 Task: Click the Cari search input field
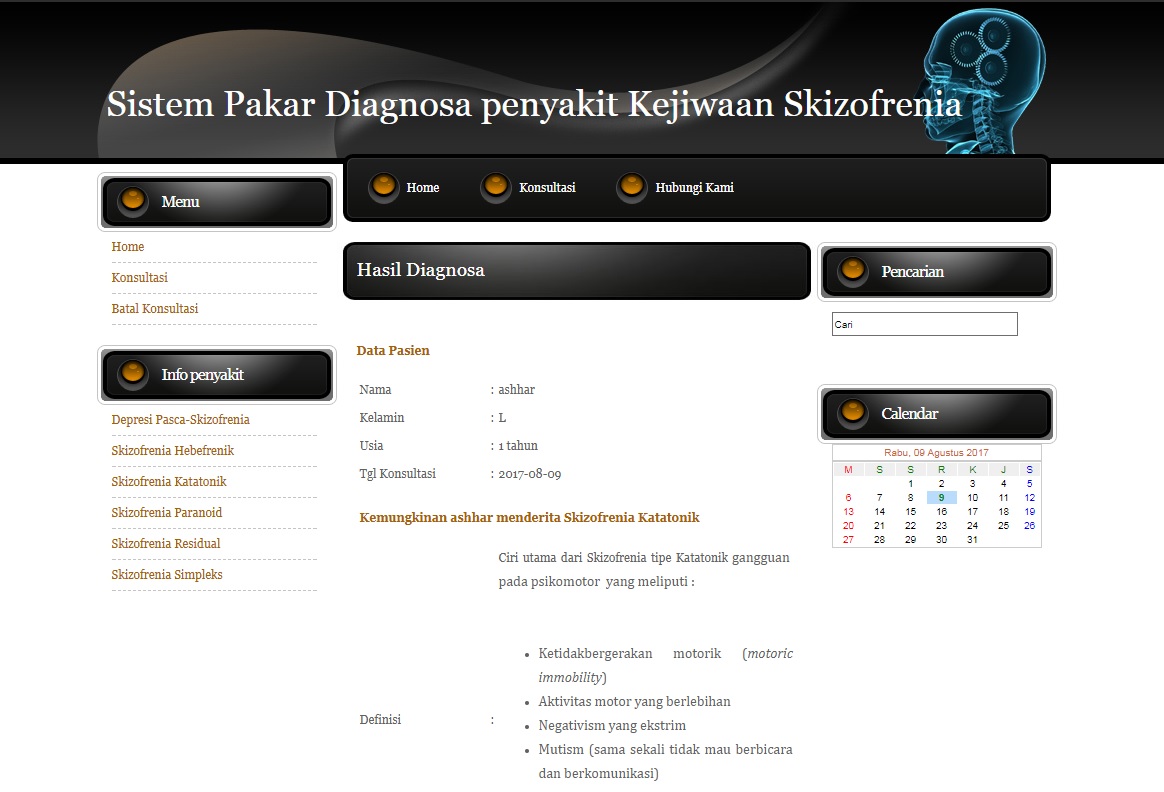click(x=923, y=323)
